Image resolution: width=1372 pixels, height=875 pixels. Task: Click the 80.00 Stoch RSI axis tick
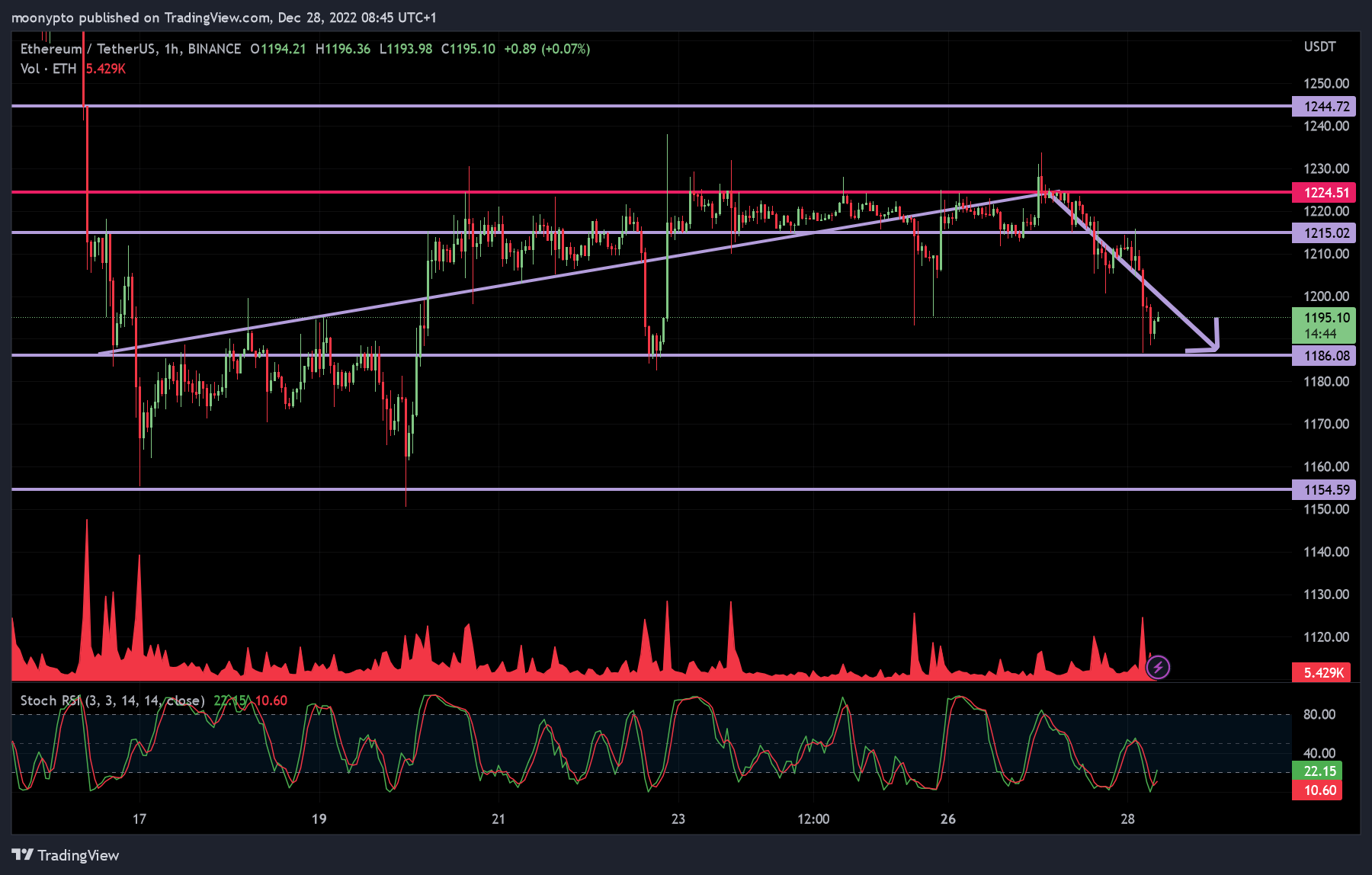1319,714
